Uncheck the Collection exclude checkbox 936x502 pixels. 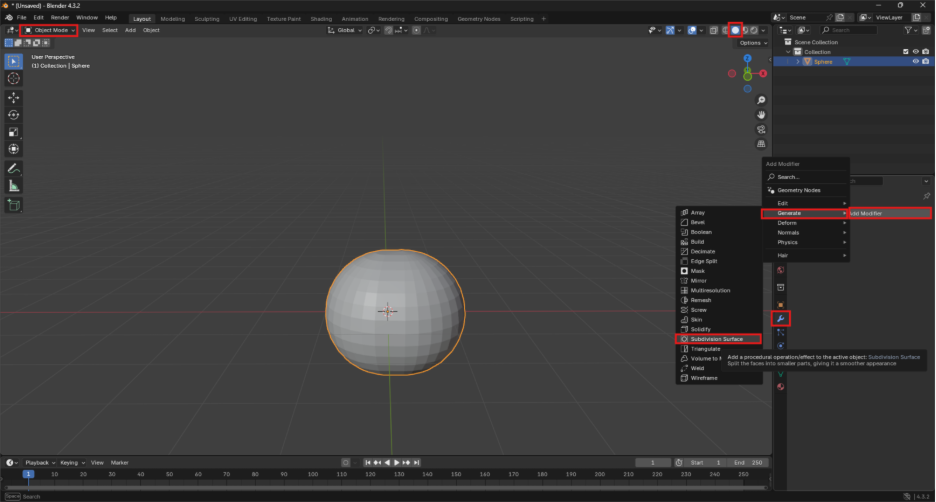coord(905,52)
